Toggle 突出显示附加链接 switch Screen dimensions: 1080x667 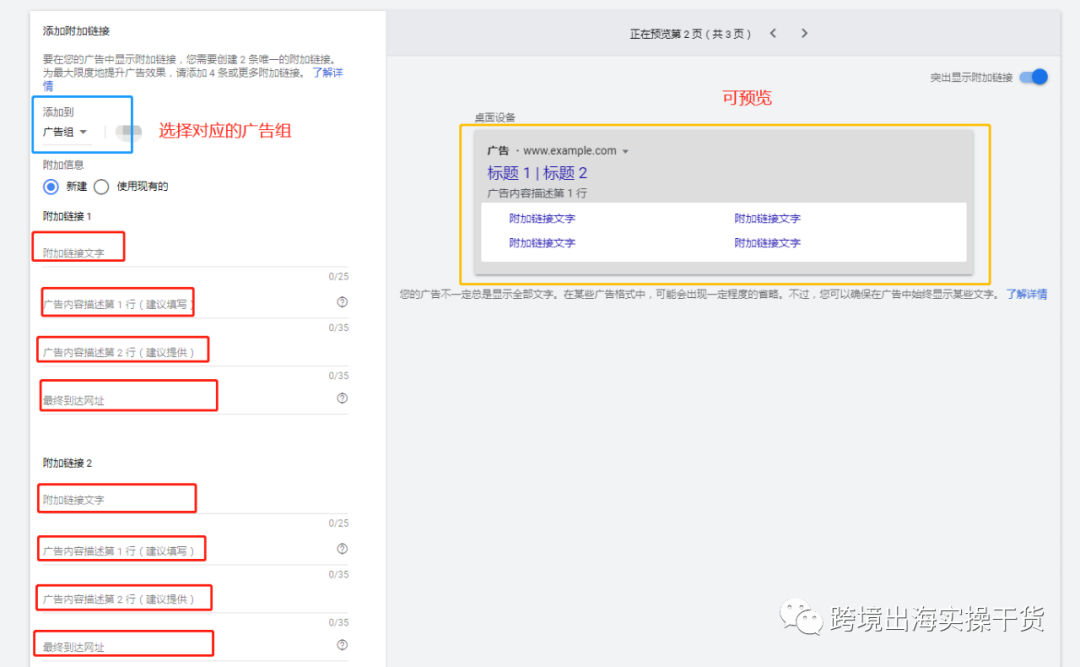[1034, 77]
